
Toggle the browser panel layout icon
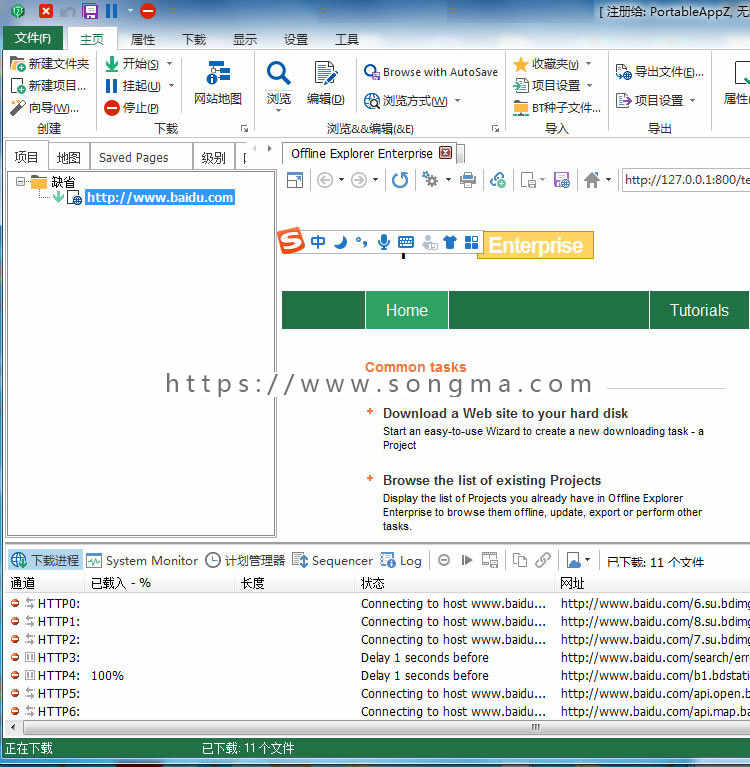click(x=295, y=180)
